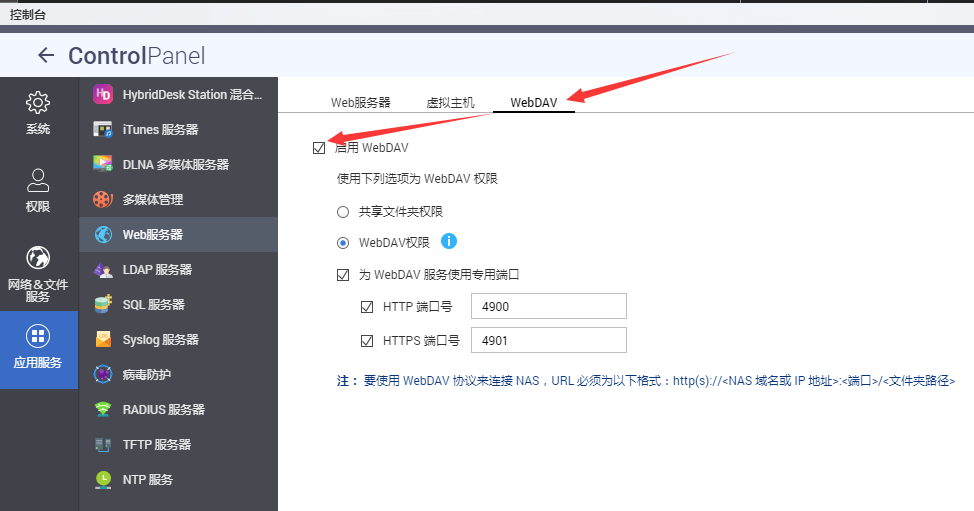
Task: Click the NTP 服务 clock icon
Action: click(102, 479)
